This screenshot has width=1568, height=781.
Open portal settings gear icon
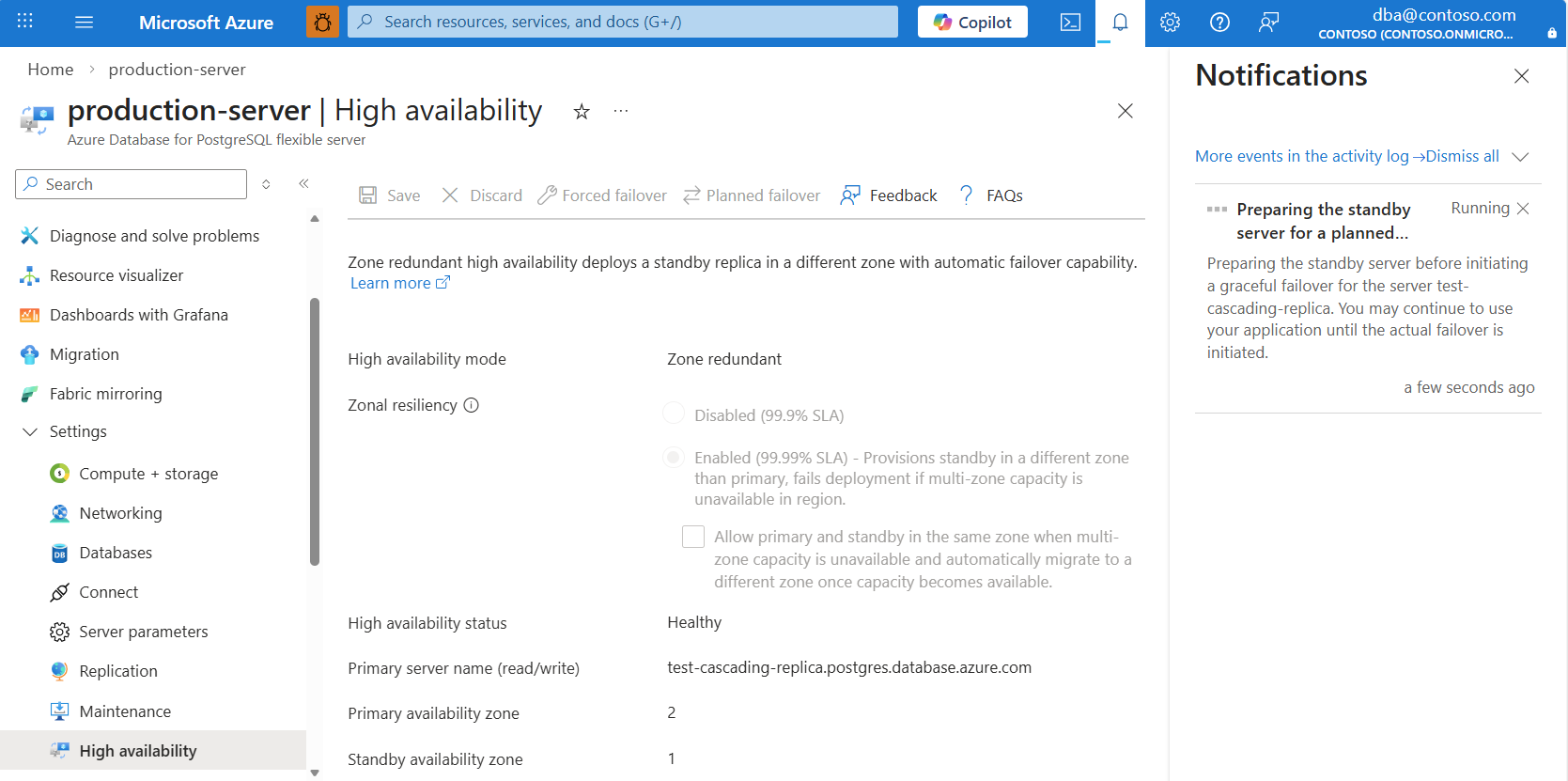click(x=1170, y=23)
